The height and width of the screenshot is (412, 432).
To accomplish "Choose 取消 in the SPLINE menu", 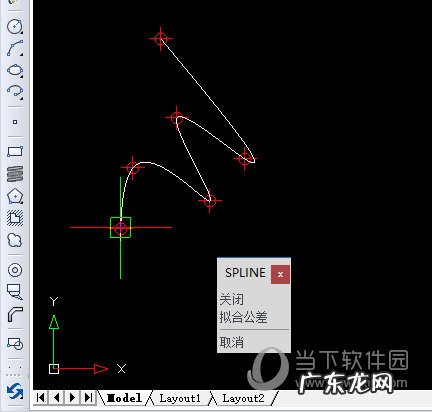I will [232, 342].
